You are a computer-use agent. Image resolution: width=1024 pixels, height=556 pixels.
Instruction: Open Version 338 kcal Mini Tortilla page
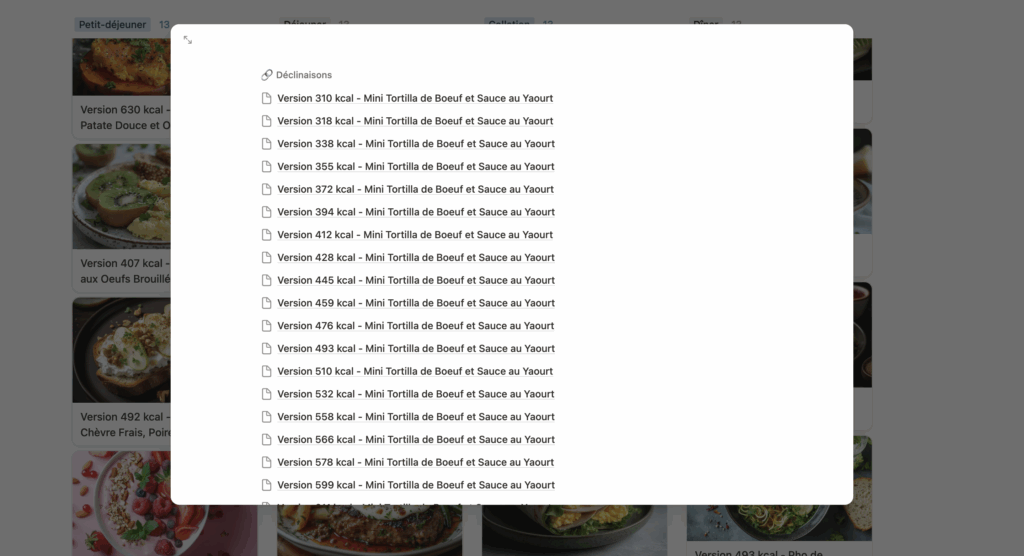(416, 144)
